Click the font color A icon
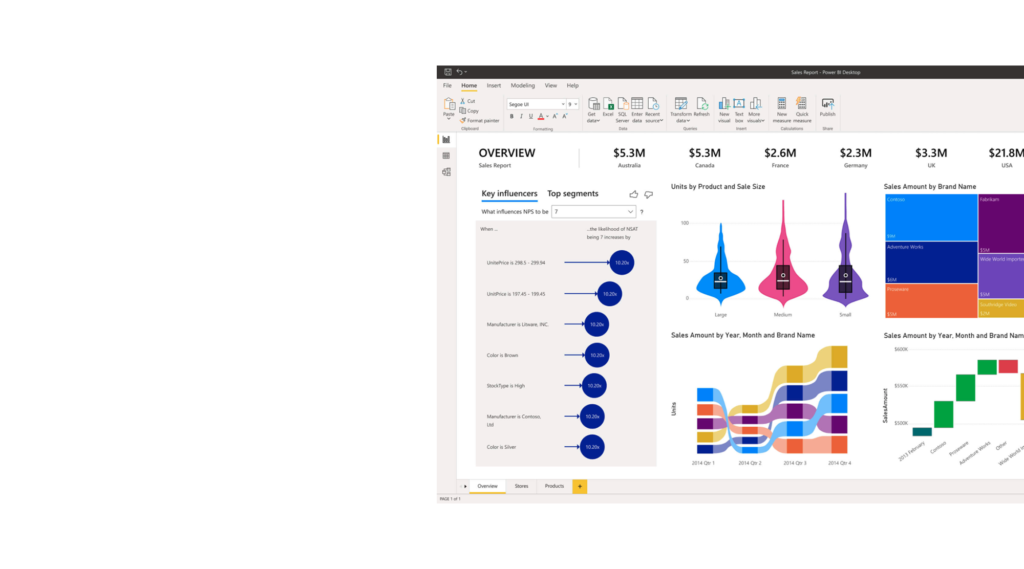Image resolution: width=1024 pixels, height=569 pixels. (x=541, y=116)
